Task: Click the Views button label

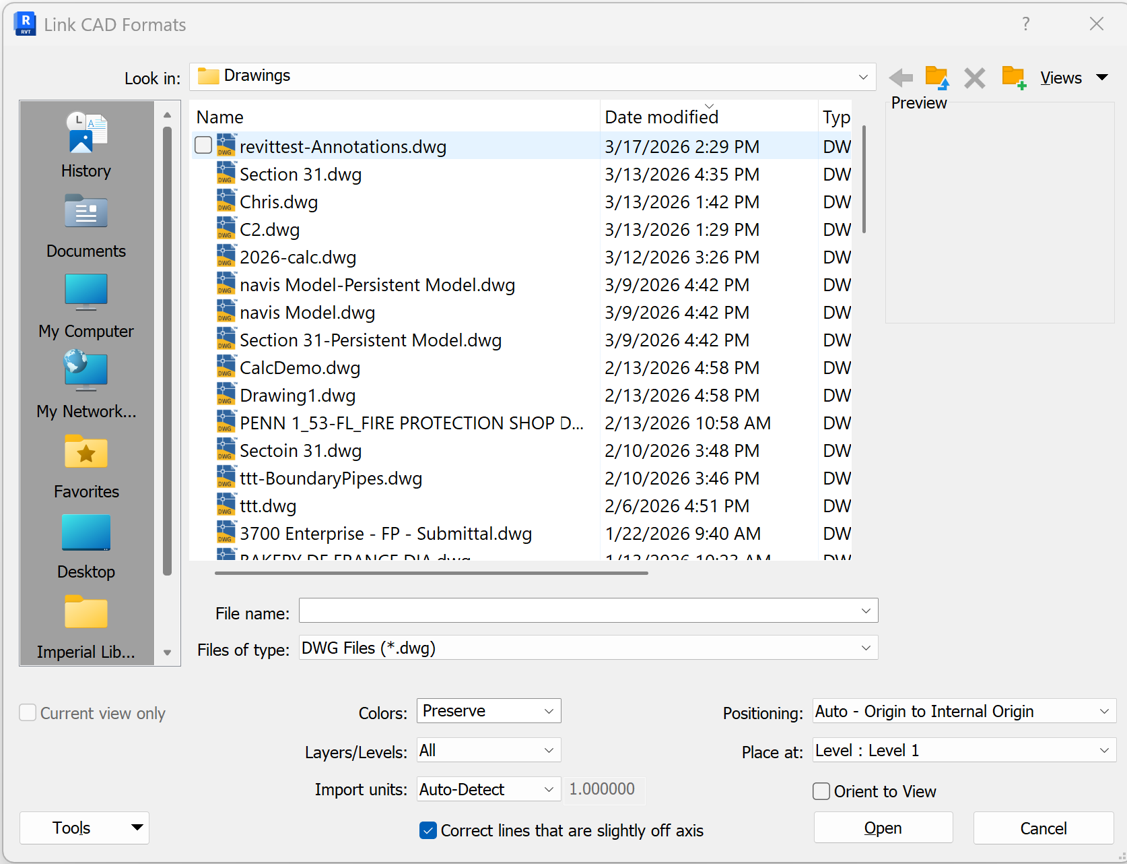Action: [x=1061, y=78]
